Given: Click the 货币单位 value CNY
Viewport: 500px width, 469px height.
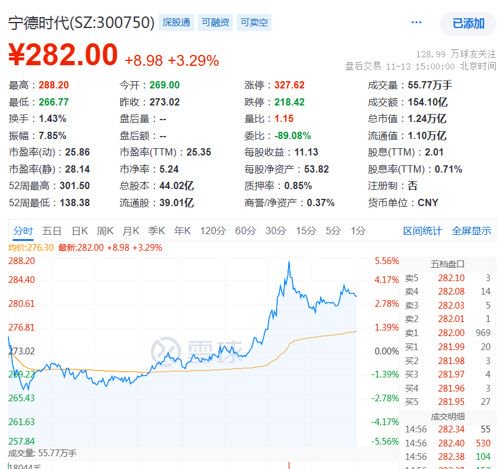Looking at the screenshot, I should (428, 203).
